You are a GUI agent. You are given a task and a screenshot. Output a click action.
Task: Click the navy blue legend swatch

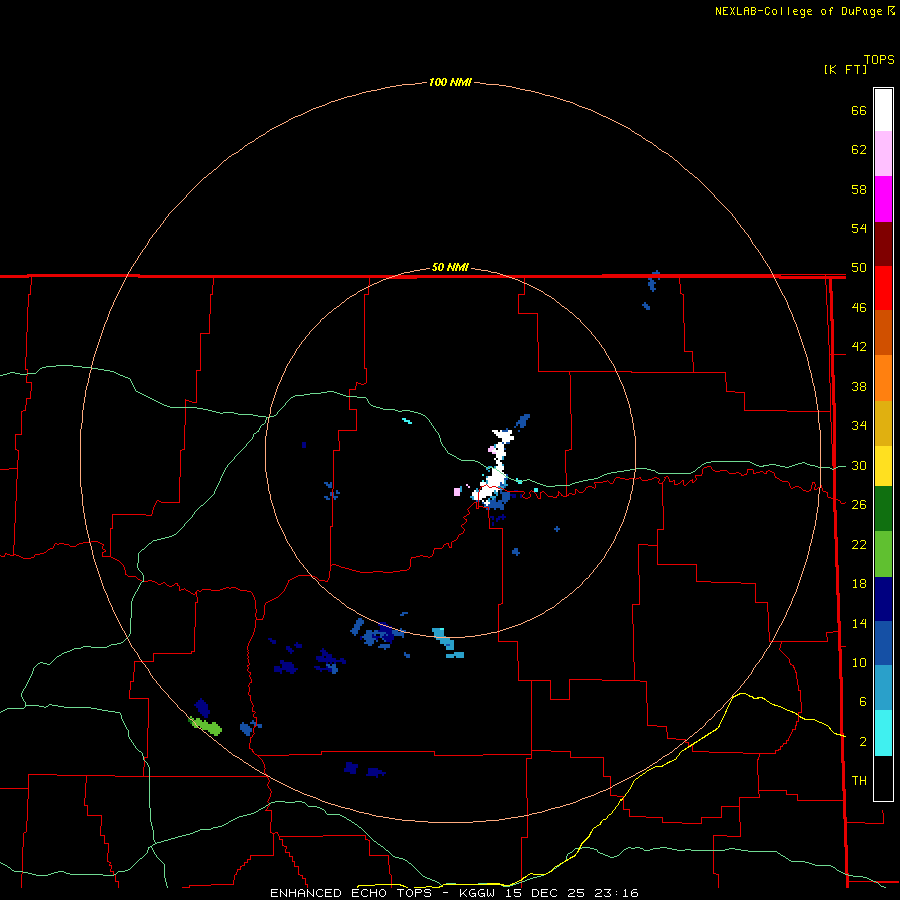click(x=883, y=599)
